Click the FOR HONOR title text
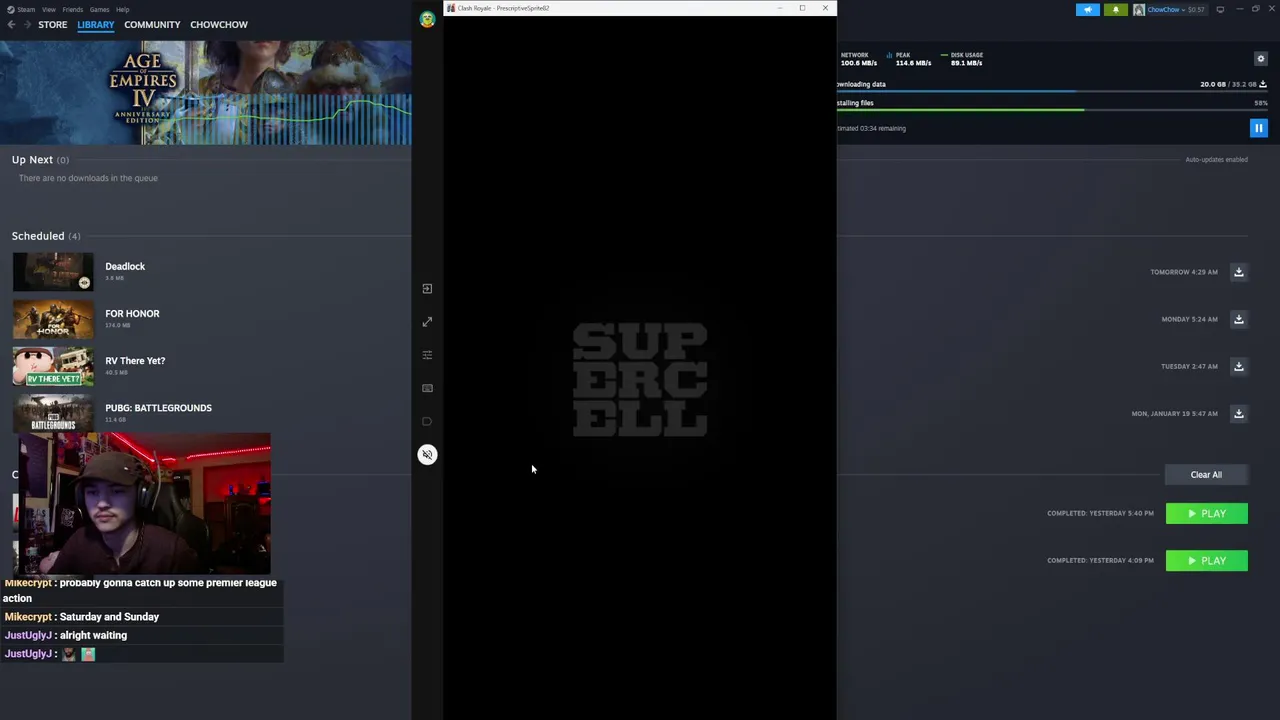 [x=132, y=314]
